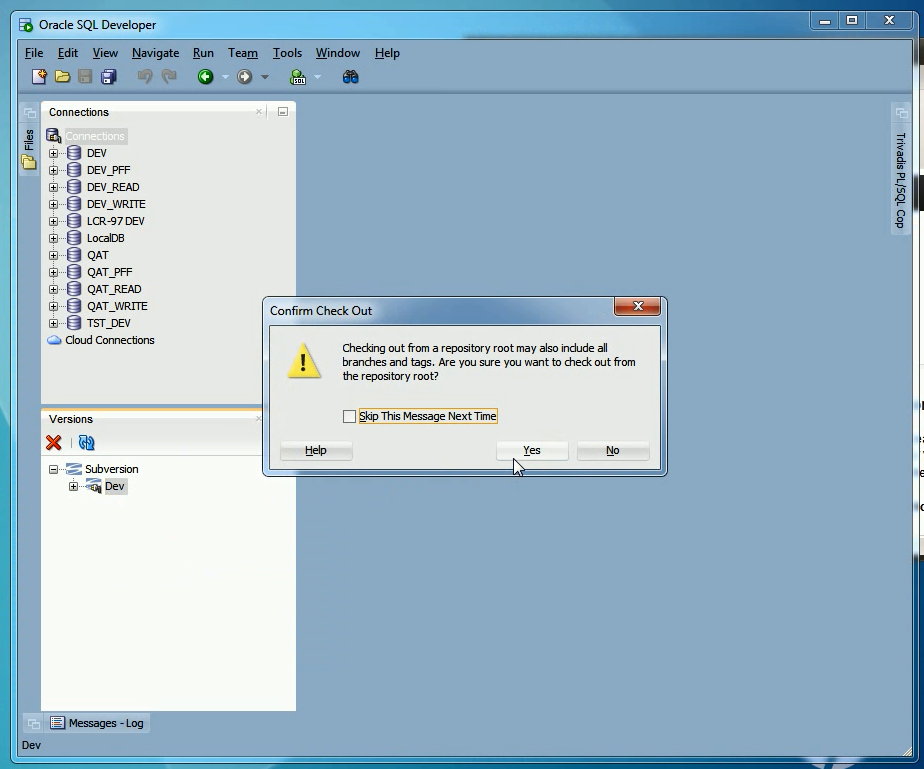Expand the QAT_READ connection node

click(x=54, y=289)
